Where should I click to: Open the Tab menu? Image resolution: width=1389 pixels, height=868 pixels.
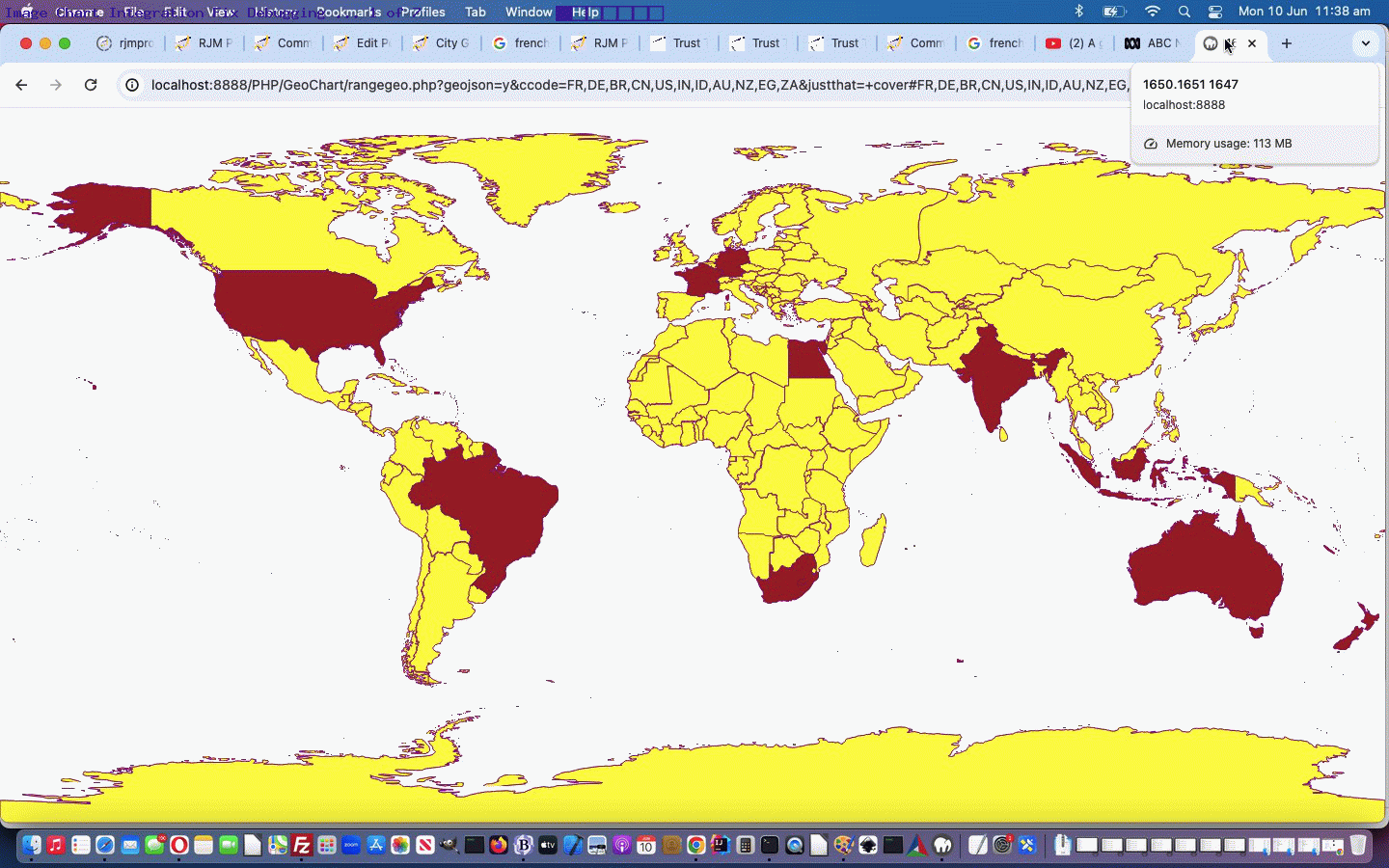(x=476, y=12)
